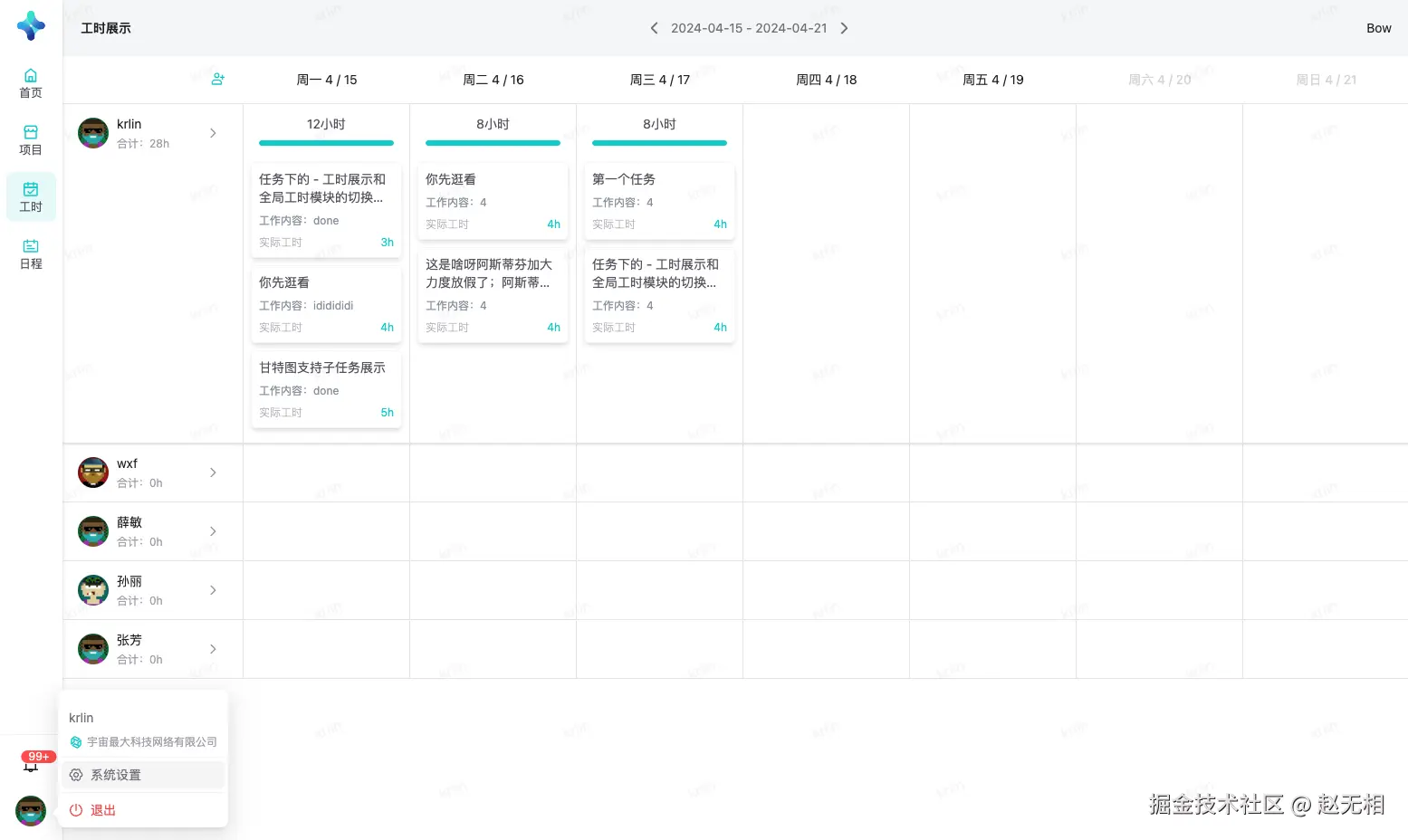Open Monday 你先逛看 card with ididididi

(x=326, y=304)
